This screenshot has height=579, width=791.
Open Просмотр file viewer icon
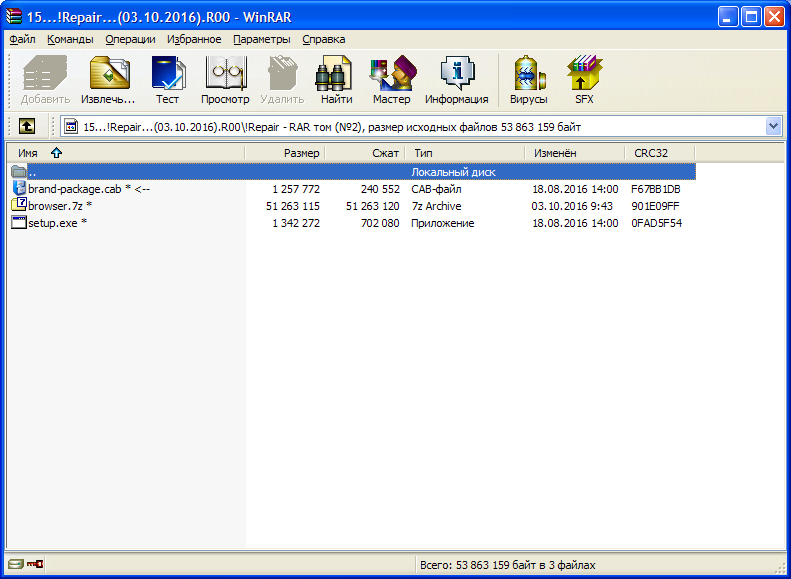click(x=225, y=81)
